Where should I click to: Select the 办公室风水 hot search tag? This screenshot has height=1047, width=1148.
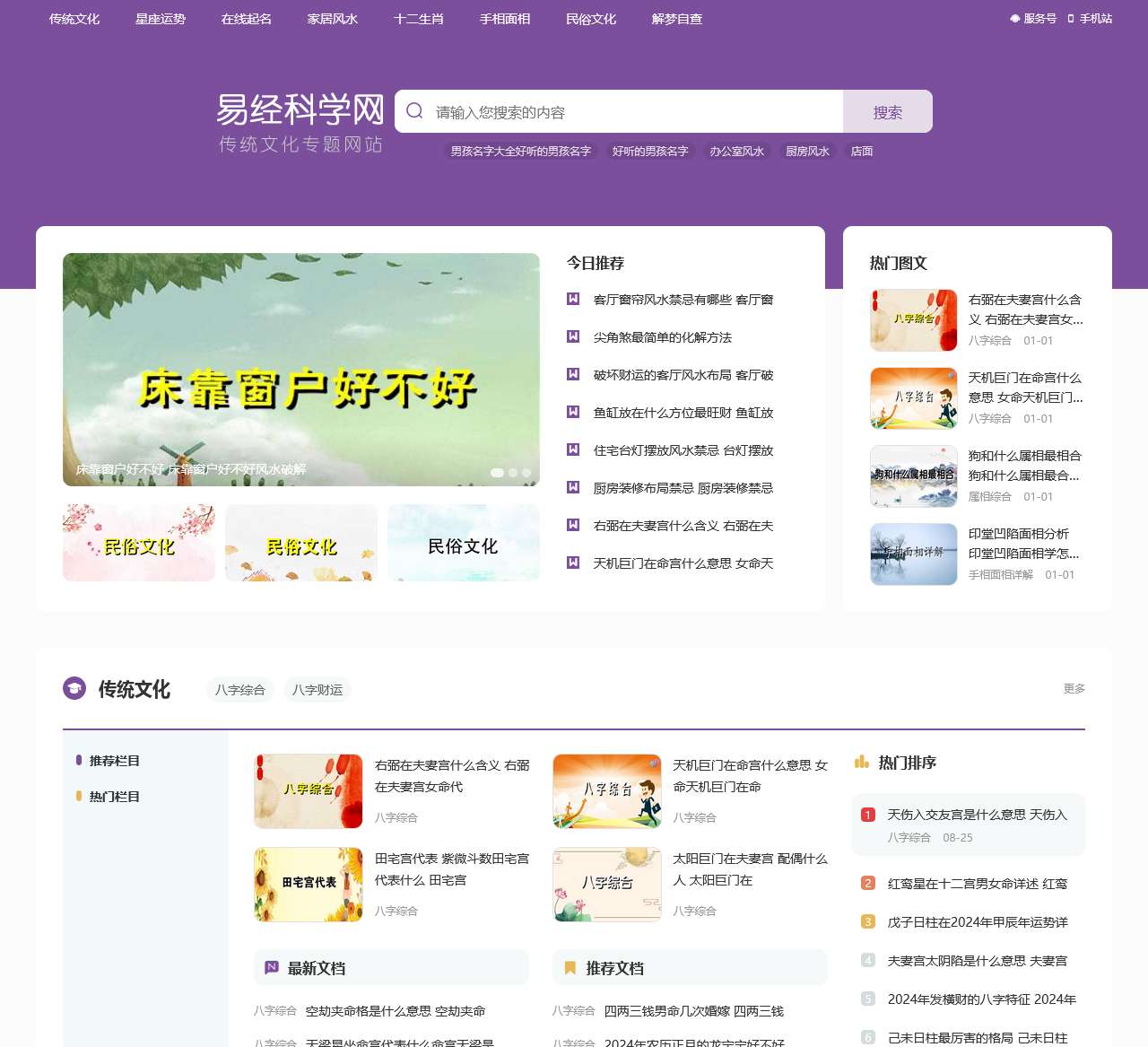pyautogui.click(x=736, y=152)
